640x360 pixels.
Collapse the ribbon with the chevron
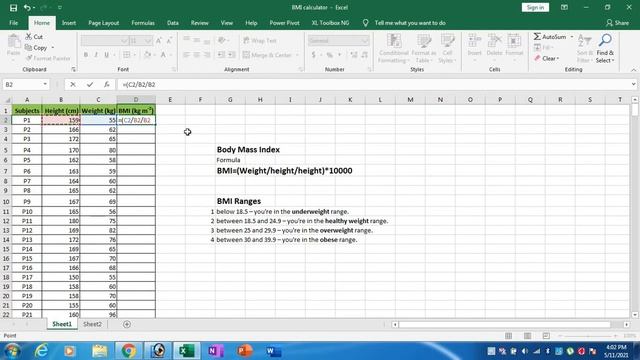pos(633,70)
